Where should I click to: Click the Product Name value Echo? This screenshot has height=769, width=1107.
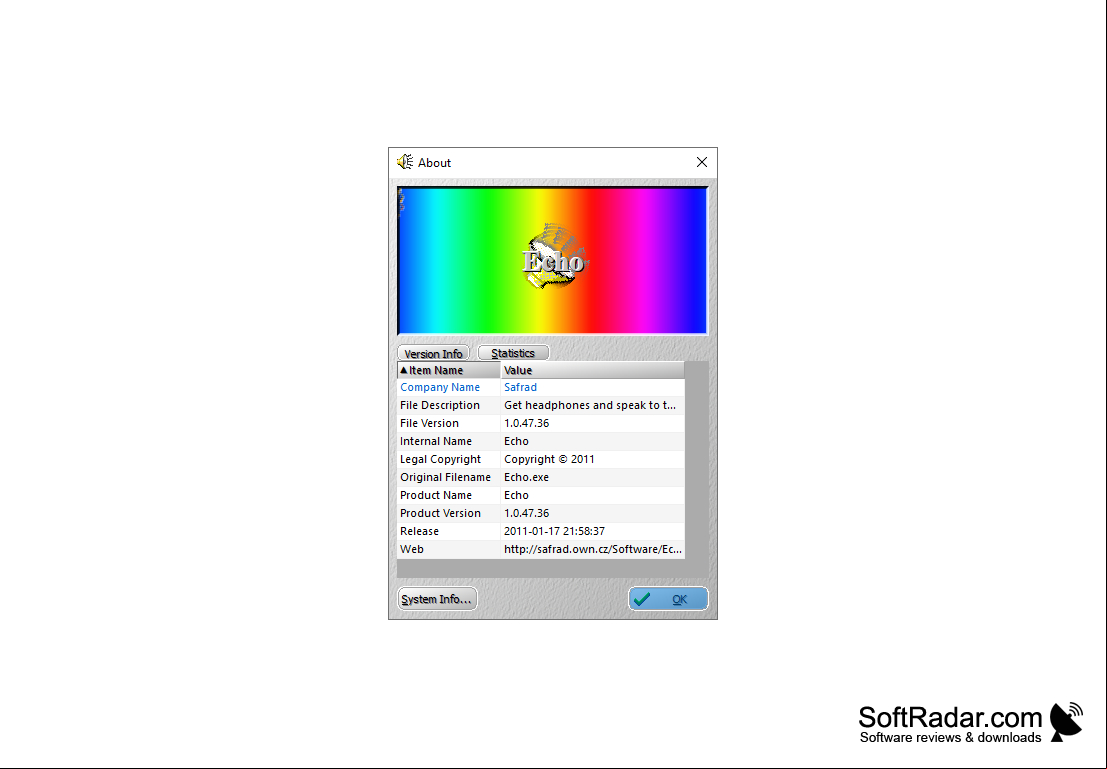pos(516,495)
